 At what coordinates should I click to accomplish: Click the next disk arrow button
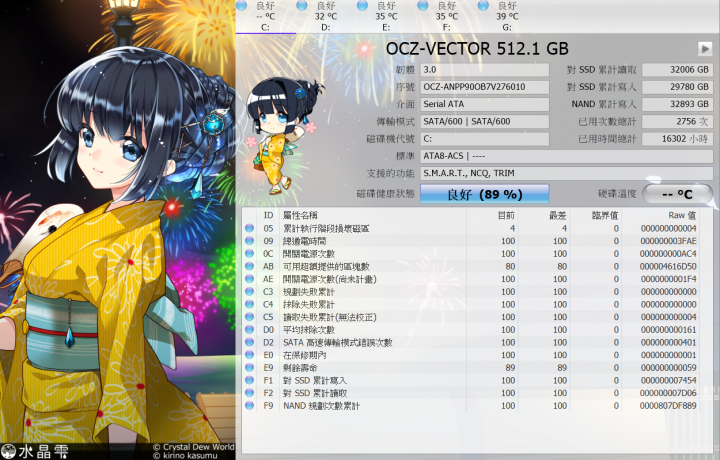click(x=705, y=48)
